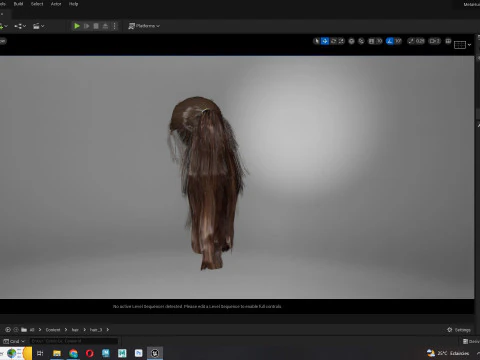The image size is (480, 360).
Task: Select the All breadcrumb
Action: click(x=32, y=330)
